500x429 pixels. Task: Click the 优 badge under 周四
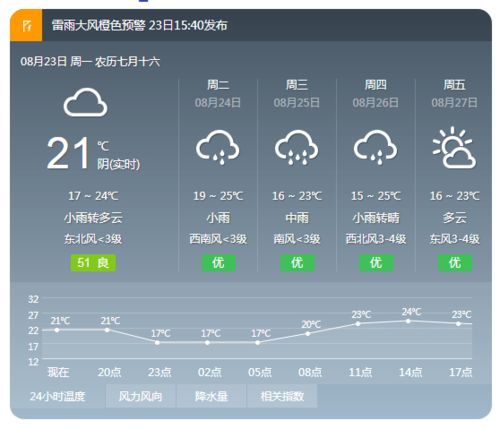pos(376,263)
